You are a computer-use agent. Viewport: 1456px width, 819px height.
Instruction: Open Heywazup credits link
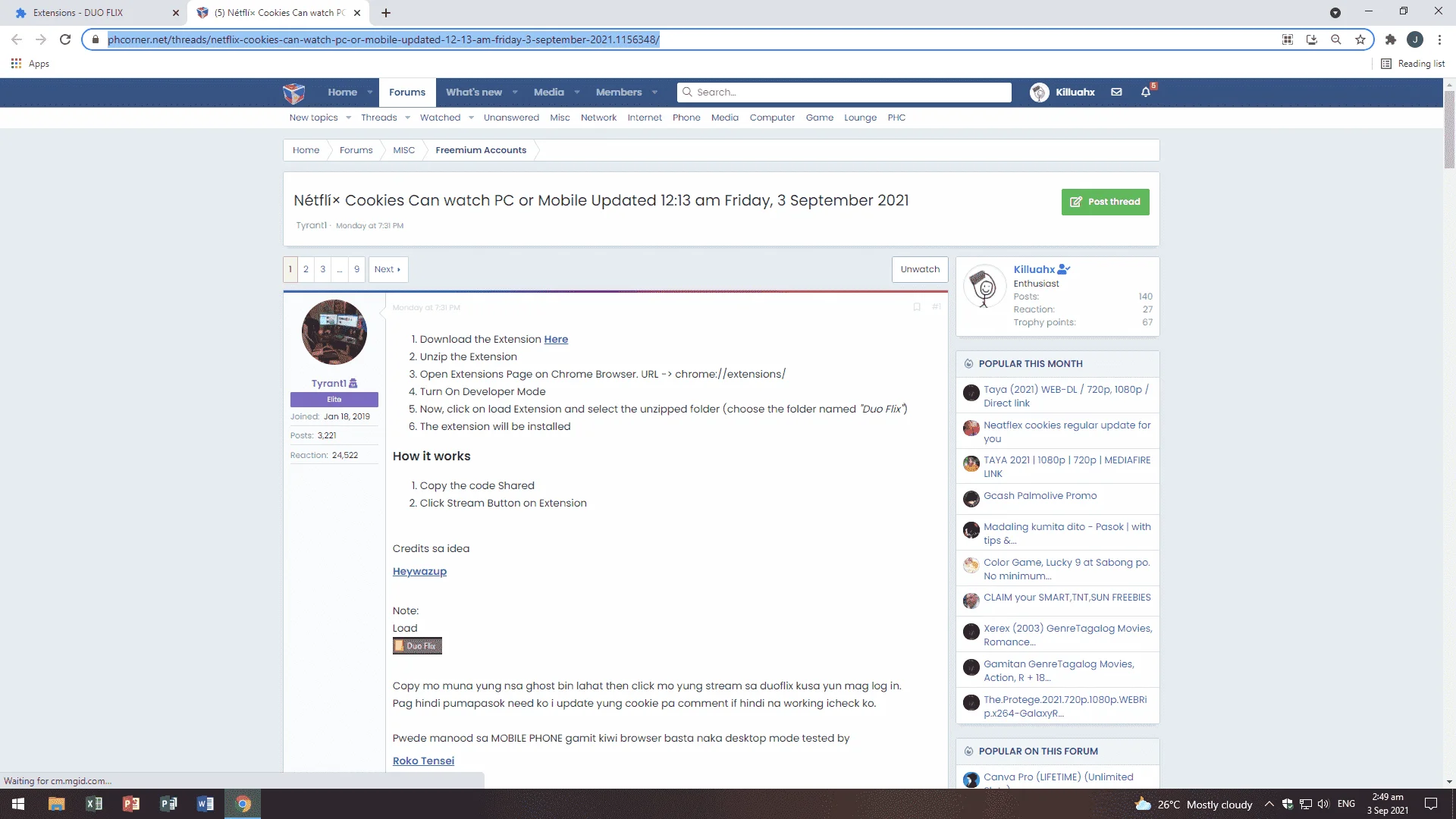[419, 571]
